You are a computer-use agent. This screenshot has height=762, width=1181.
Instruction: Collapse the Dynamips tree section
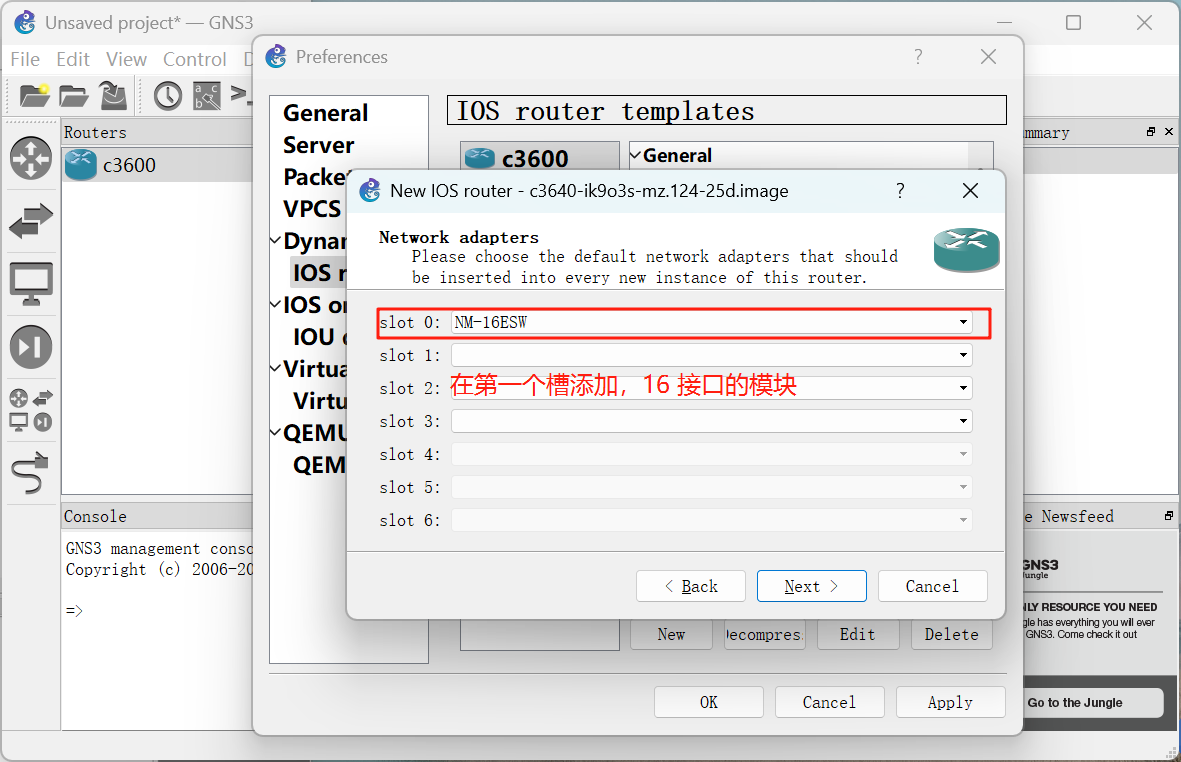click(276, 241)
